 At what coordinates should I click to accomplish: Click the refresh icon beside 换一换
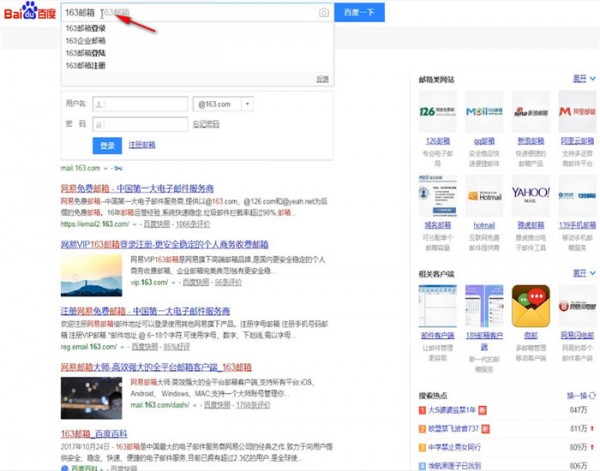592,395
